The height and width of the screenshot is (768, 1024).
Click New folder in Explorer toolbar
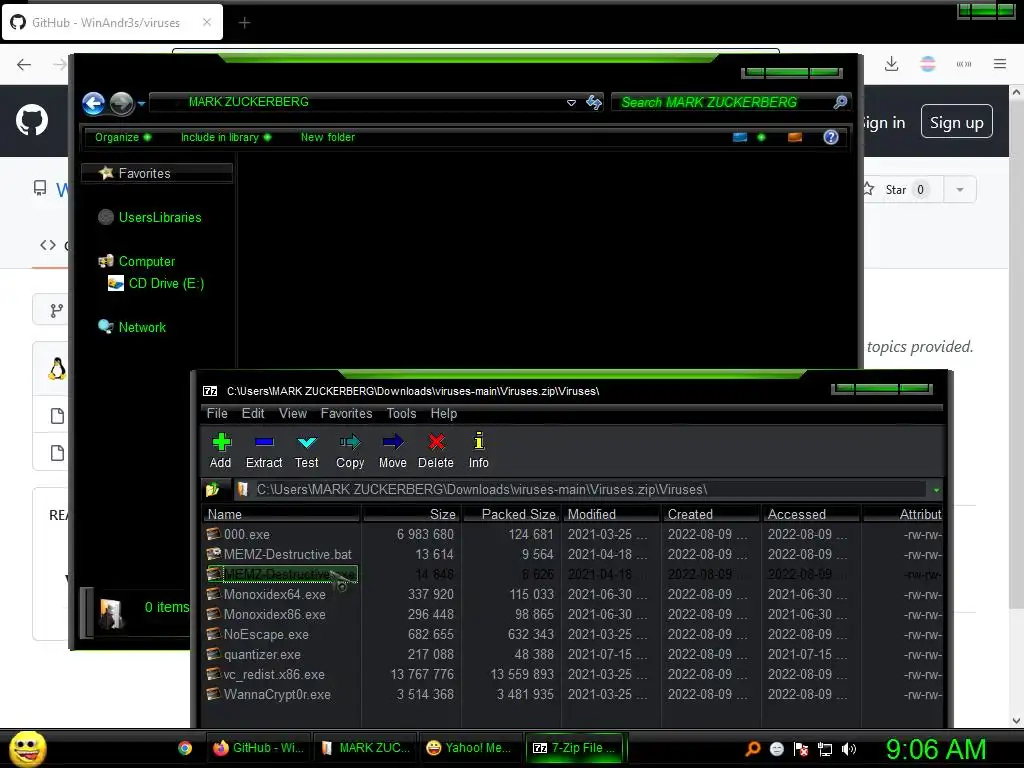pyautogui.click(x=328, y=137)
